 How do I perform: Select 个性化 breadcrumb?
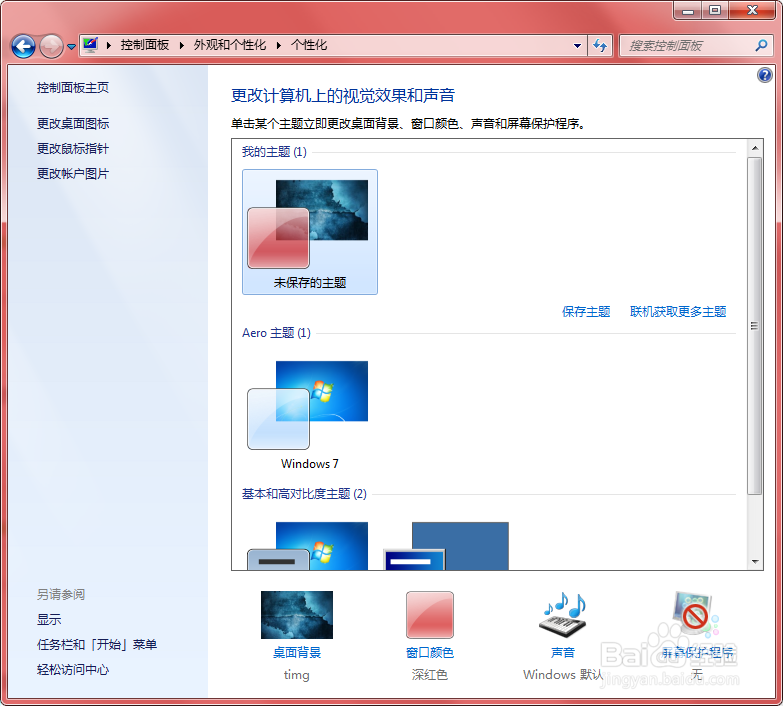tap(309, 45)
